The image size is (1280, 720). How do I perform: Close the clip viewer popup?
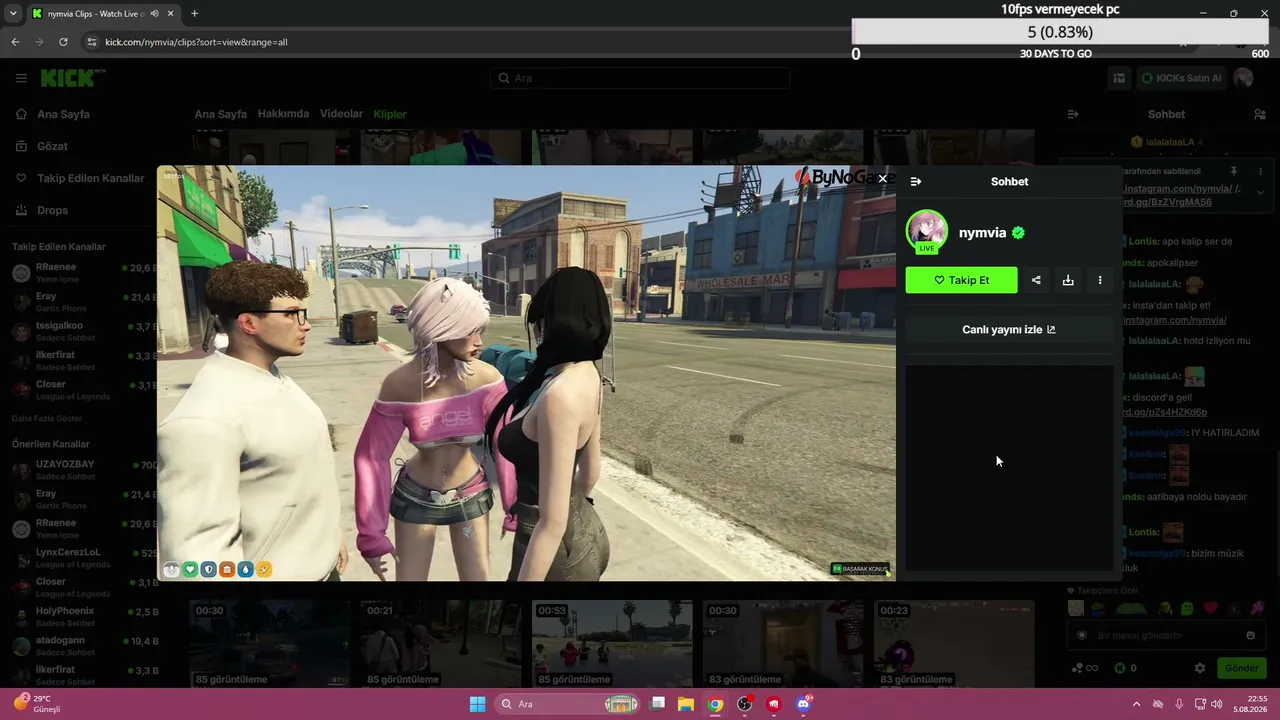click(882, 179)
